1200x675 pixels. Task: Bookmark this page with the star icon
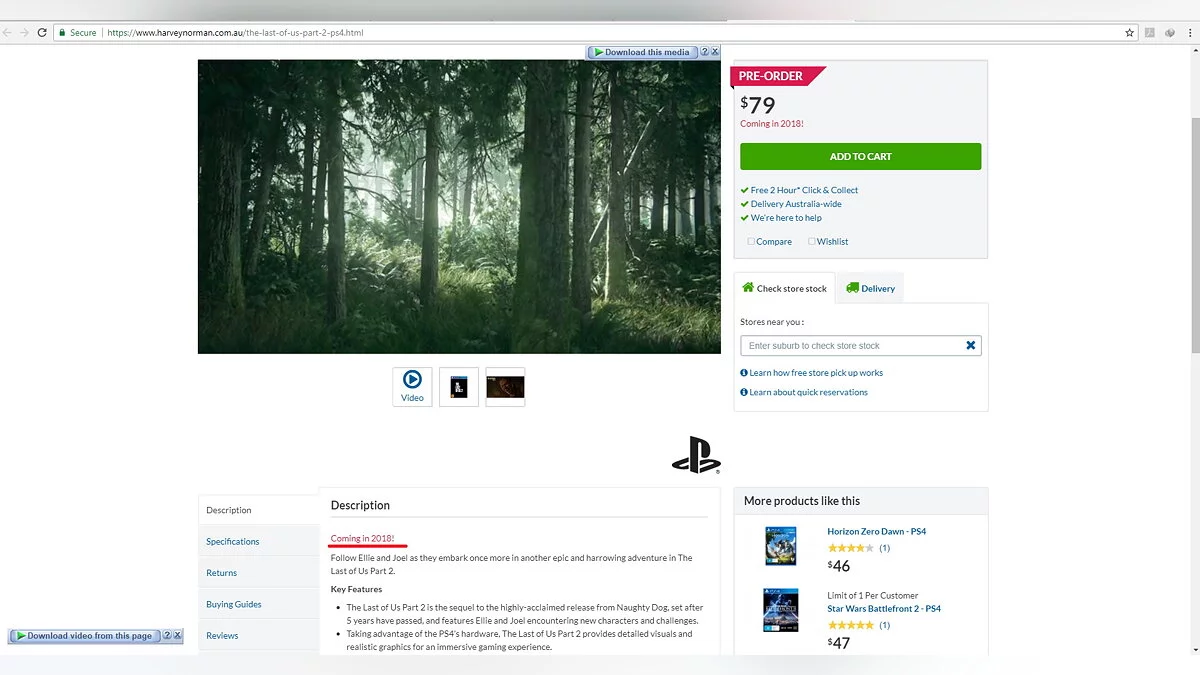coord(1129,33)
